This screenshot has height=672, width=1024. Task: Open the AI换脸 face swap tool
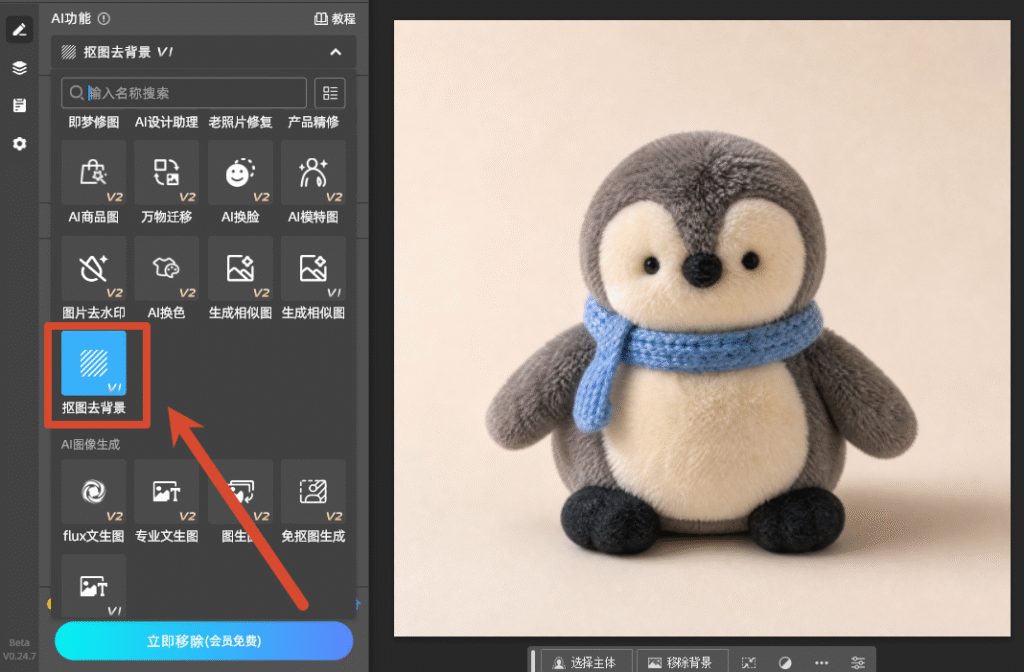point(240,172)
